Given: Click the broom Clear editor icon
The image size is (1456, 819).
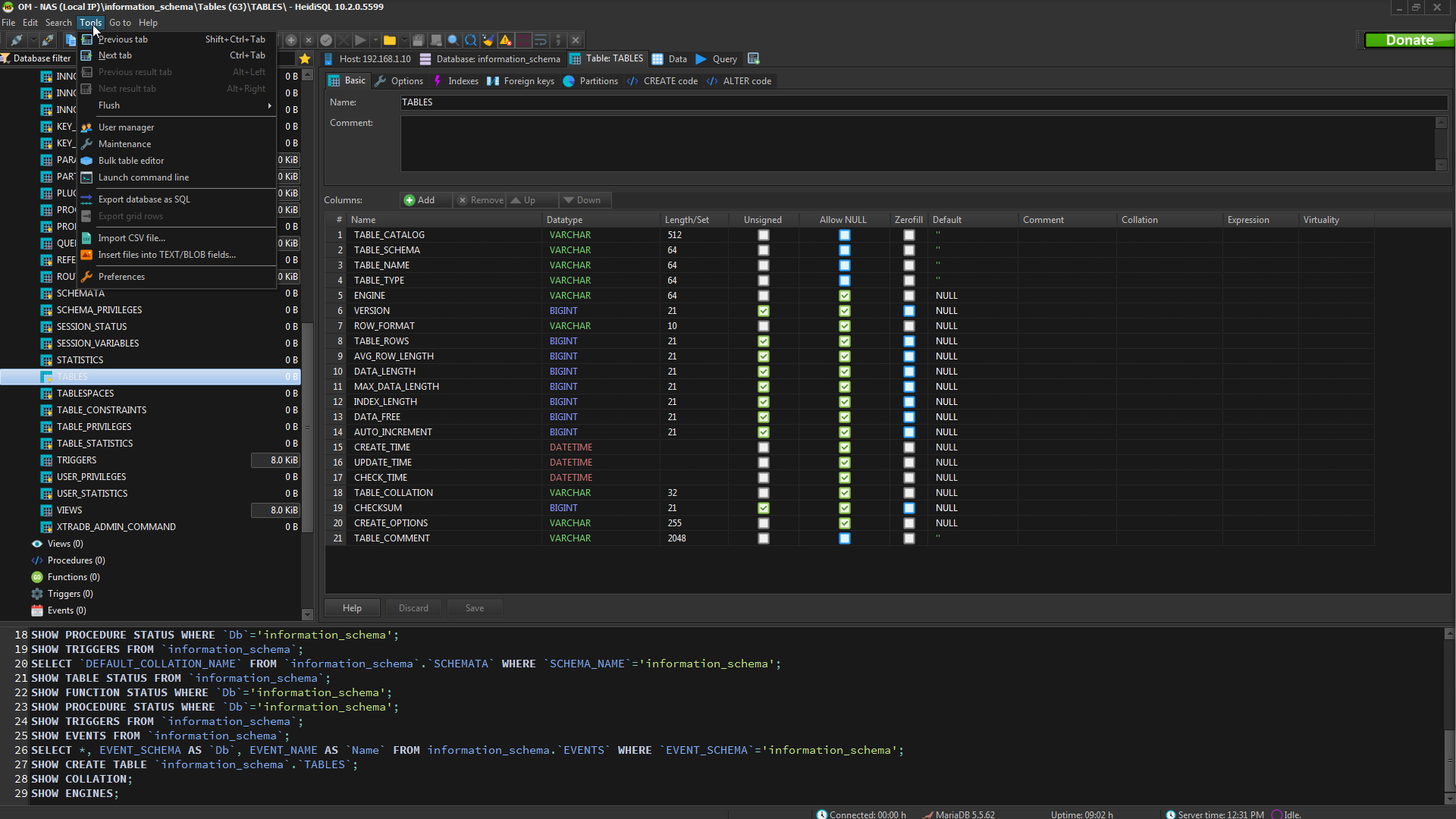Looking at the screenshot, I should 488,40.
